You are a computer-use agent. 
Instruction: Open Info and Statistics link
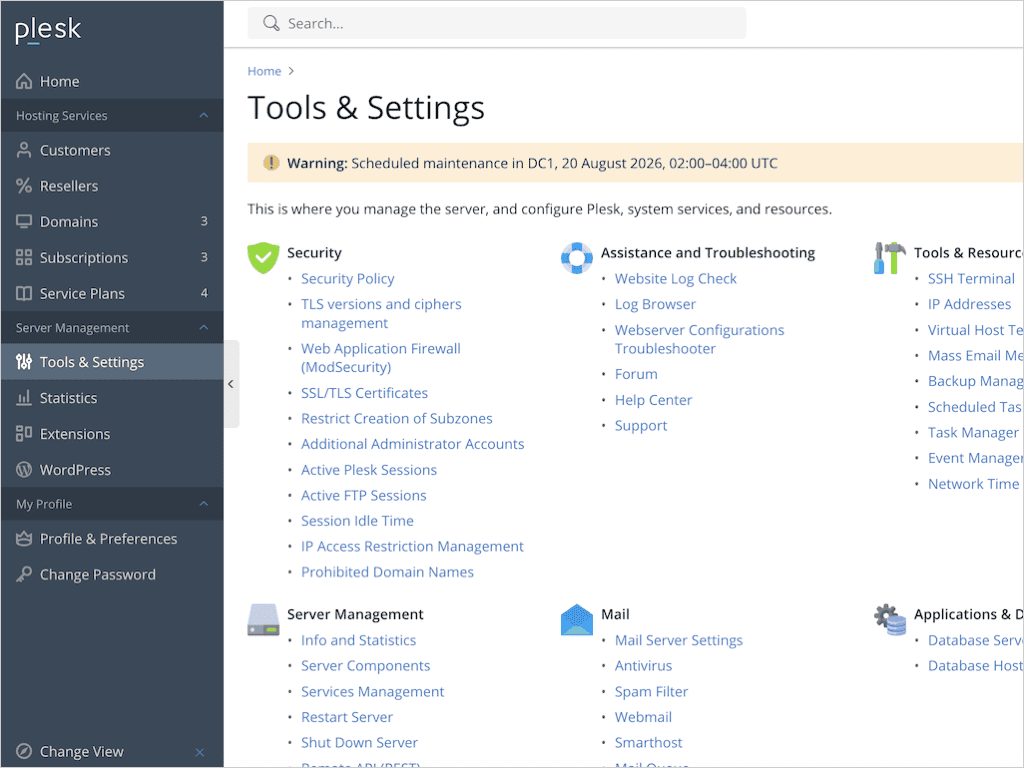click(358, 641)
